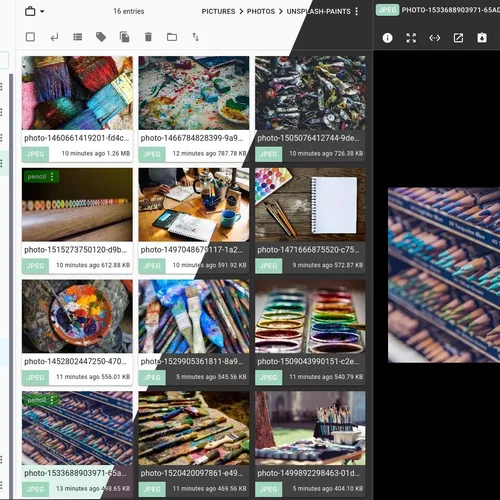Viewport: 500px width, 500px height.
Task: Click JPEG badge of photo-1499892298463
Action: [x=269, y=489]
